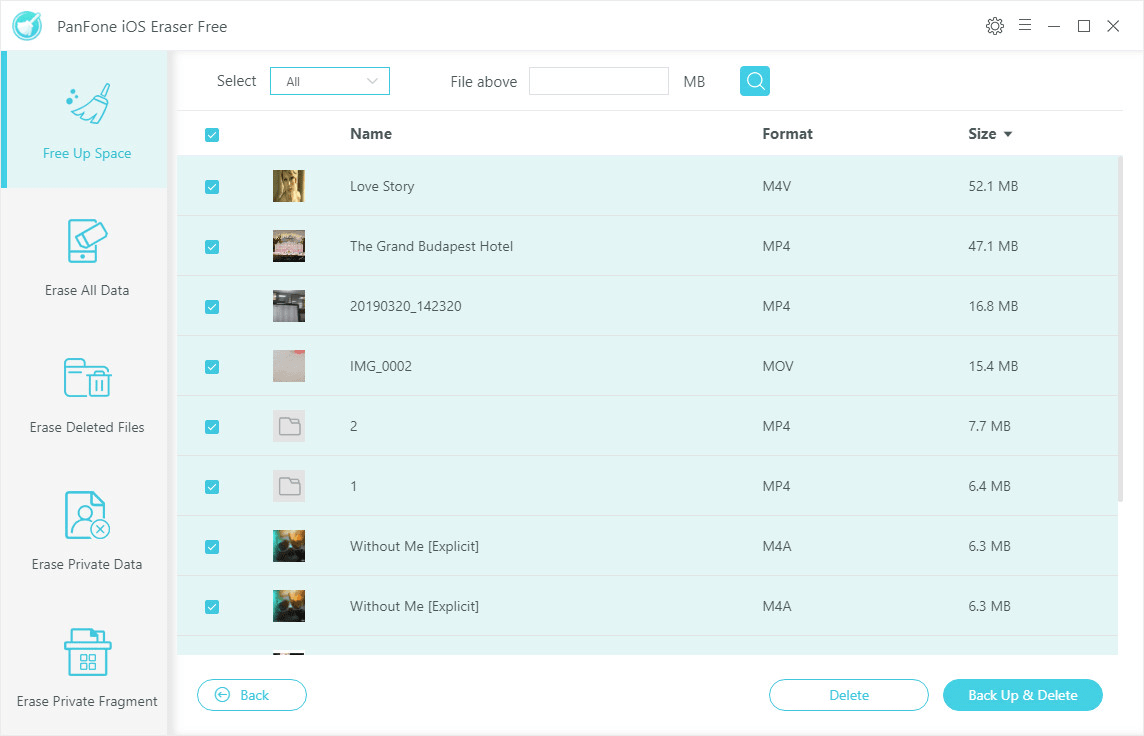Select the Love Story file name
Viewport: 1144px width, 736px height.
tap(382, 186)
